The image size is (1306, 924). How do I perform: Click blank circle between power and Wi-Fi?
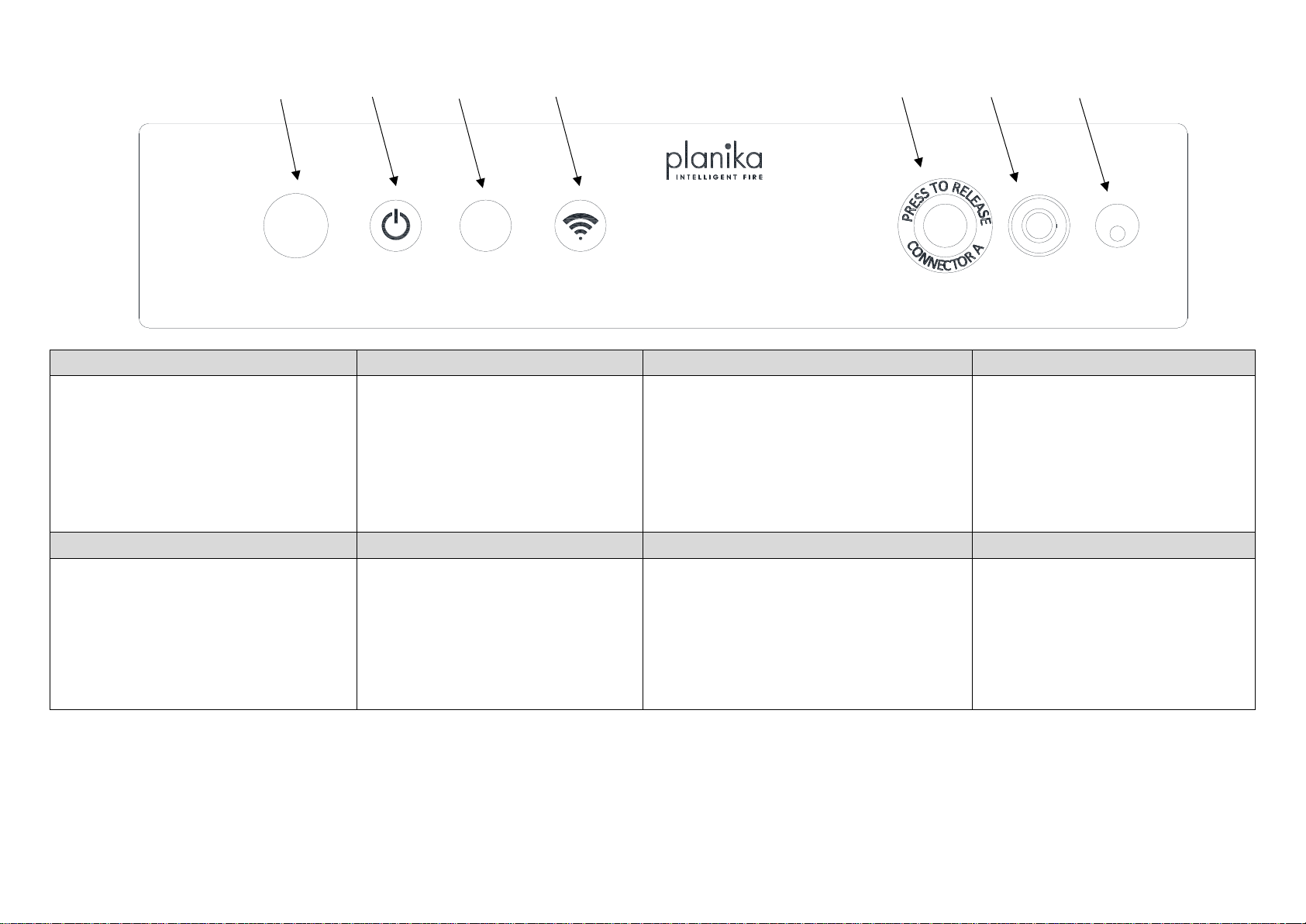(x=485, y=226)
